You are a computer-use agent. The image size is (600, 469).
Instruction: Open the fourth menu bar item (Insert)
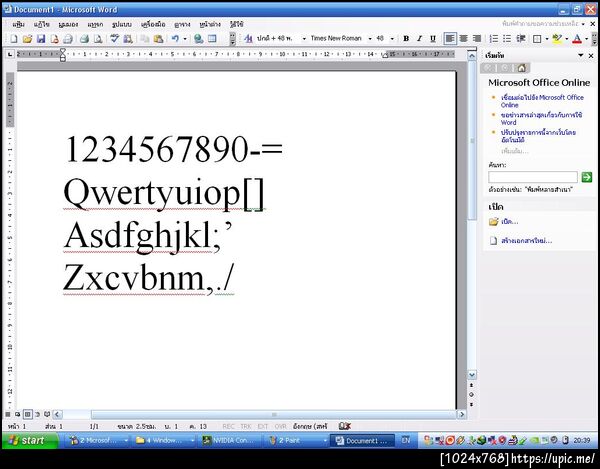tap(95, 24)
